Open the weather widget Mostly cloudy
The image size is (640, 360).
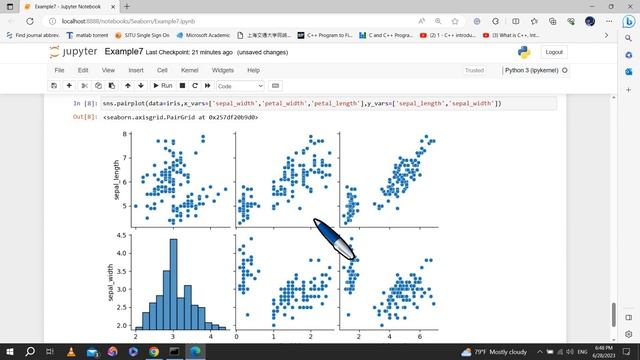494,351
